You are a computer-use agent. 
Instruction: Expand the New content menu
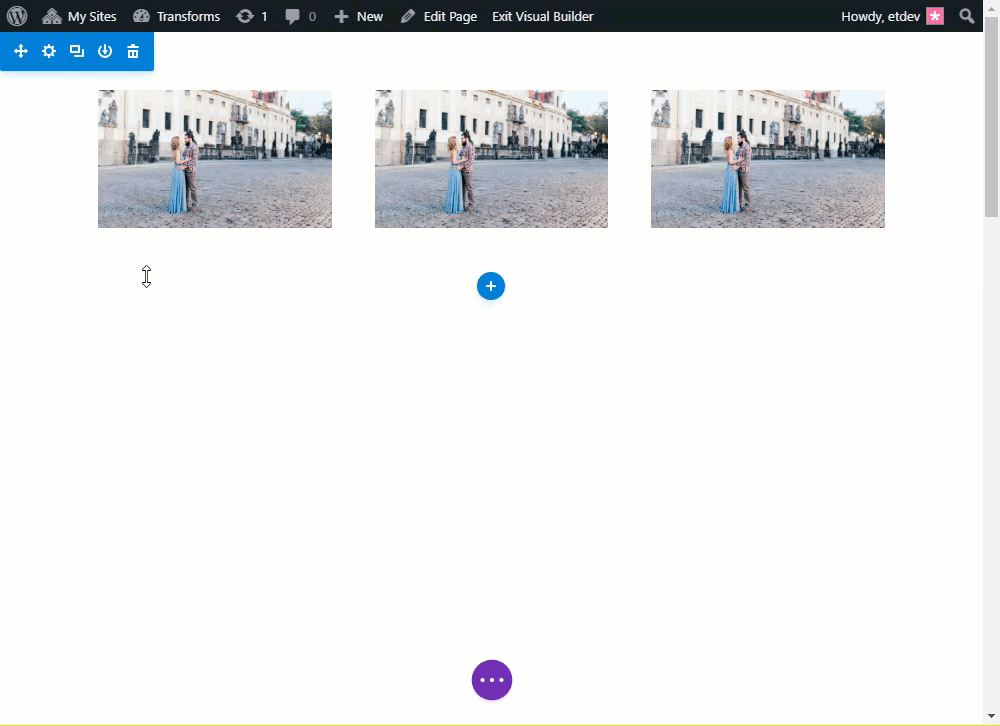coord(358,16)
